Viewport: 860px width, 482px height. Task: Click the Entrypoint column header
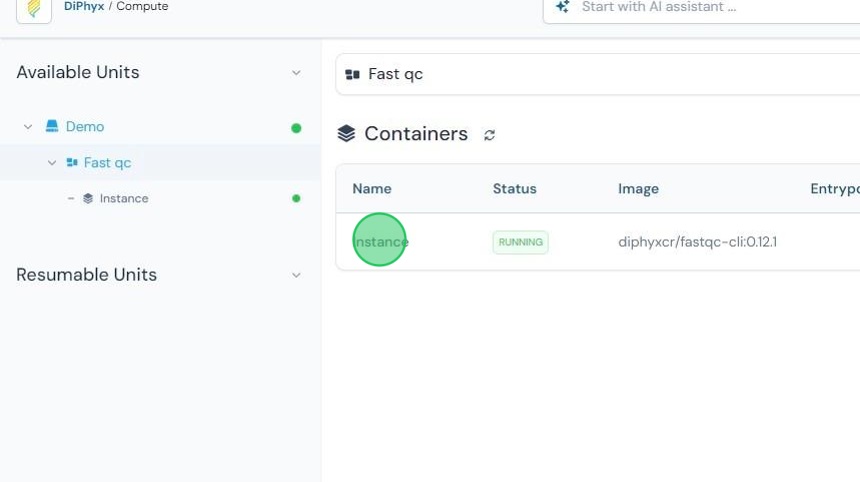click(x=835, y=189)
